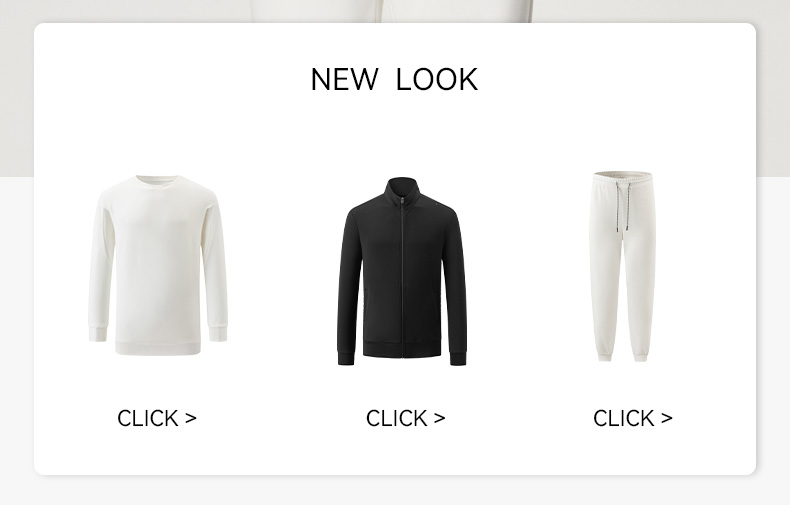Click the grey drawstring on the jogger pants
The width and height of the screenshot is (790, 505).
point(623,207)
